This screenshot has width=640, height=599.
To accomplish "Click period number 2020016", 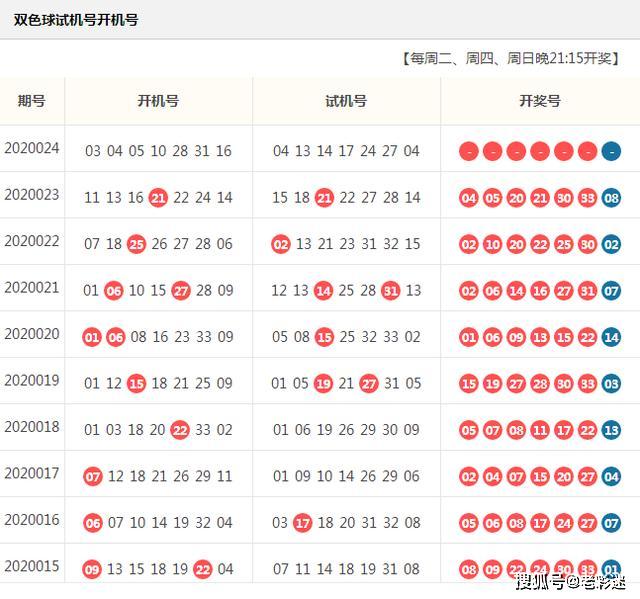I will point(32,520).
